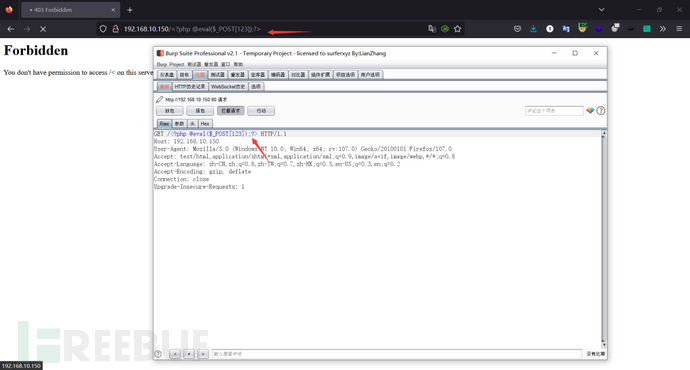Stop loading the page with X button
This screenshot has width=690, height=370.
point(43,29)
